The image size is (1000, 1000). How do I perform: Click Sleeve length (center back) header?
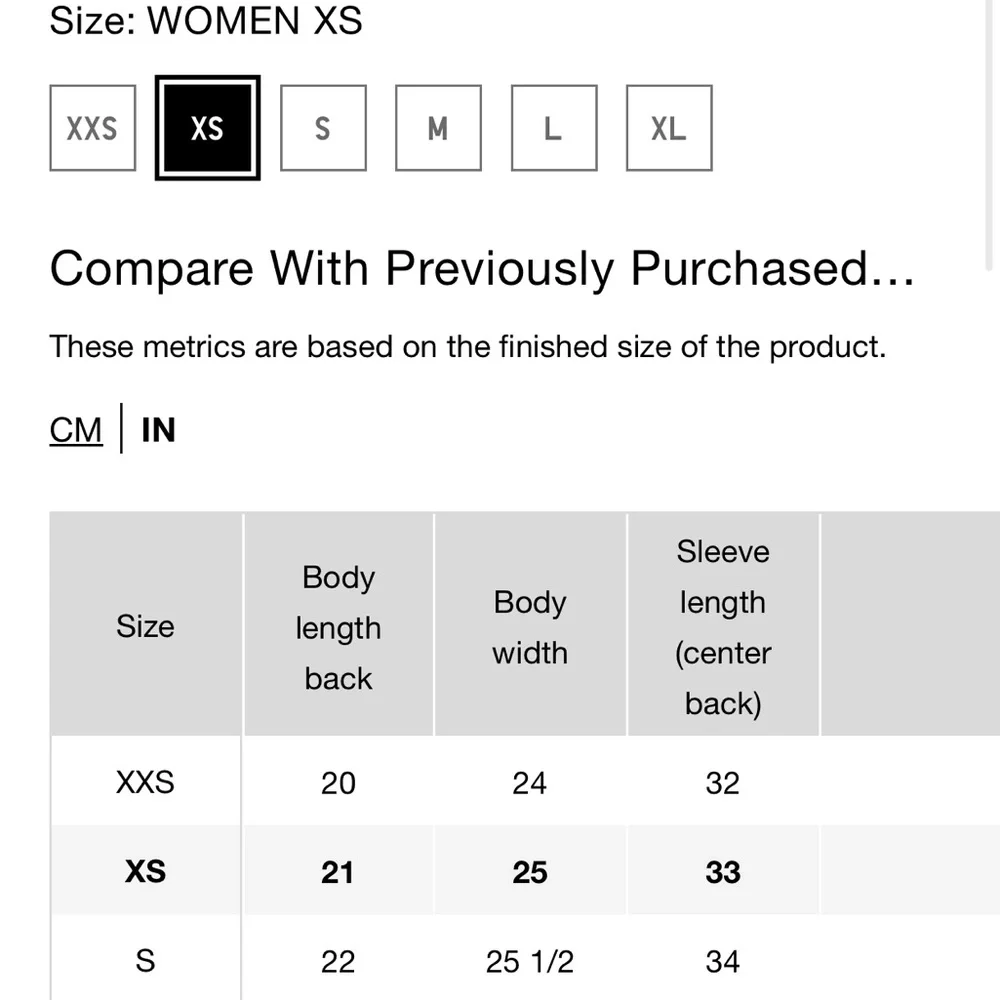click(723, 627)
